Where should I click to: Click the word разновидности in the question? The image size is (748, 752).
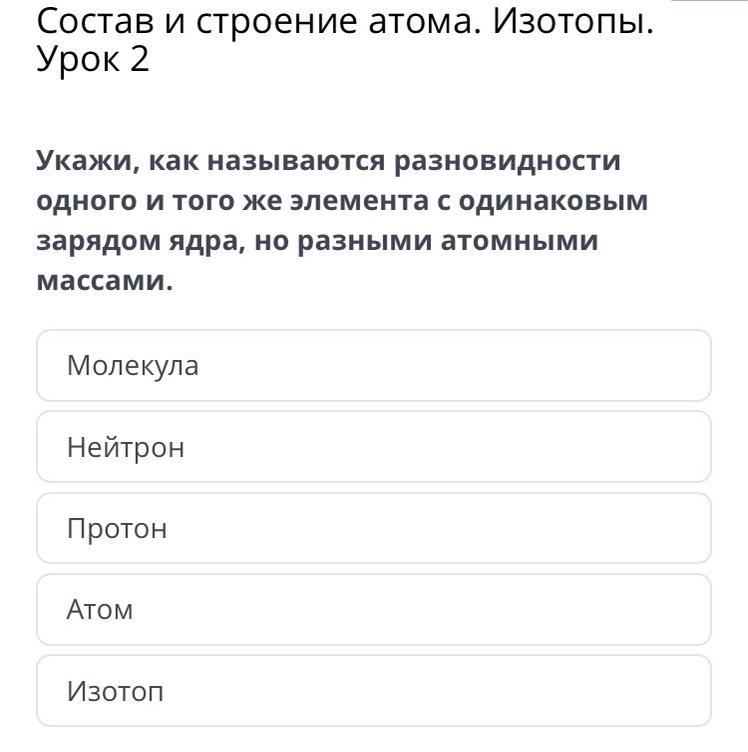[x=507, y=161]
